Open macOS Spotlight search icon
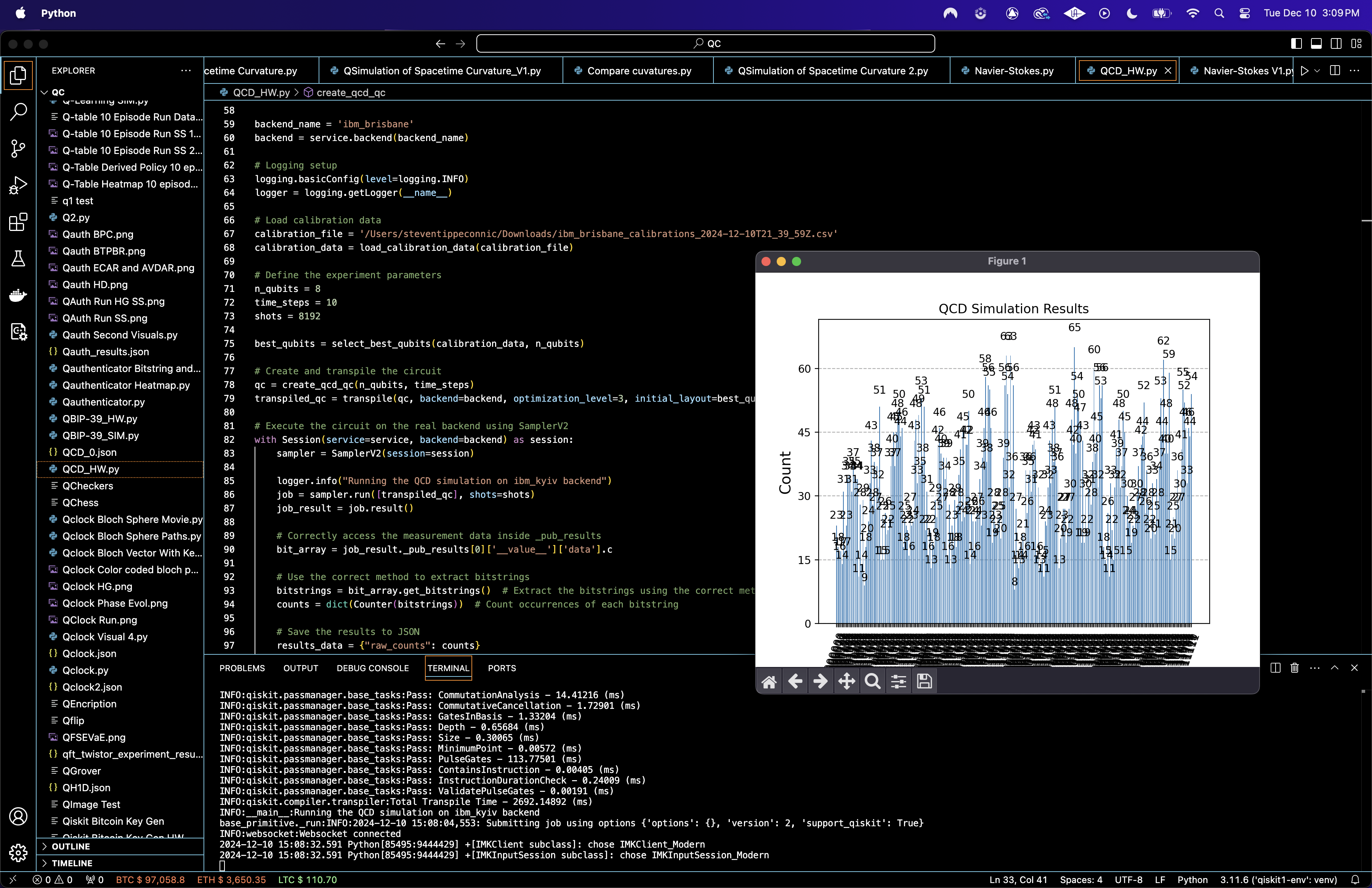The height and width of the screenshot is (888, 1372). tap(1219, 13)
